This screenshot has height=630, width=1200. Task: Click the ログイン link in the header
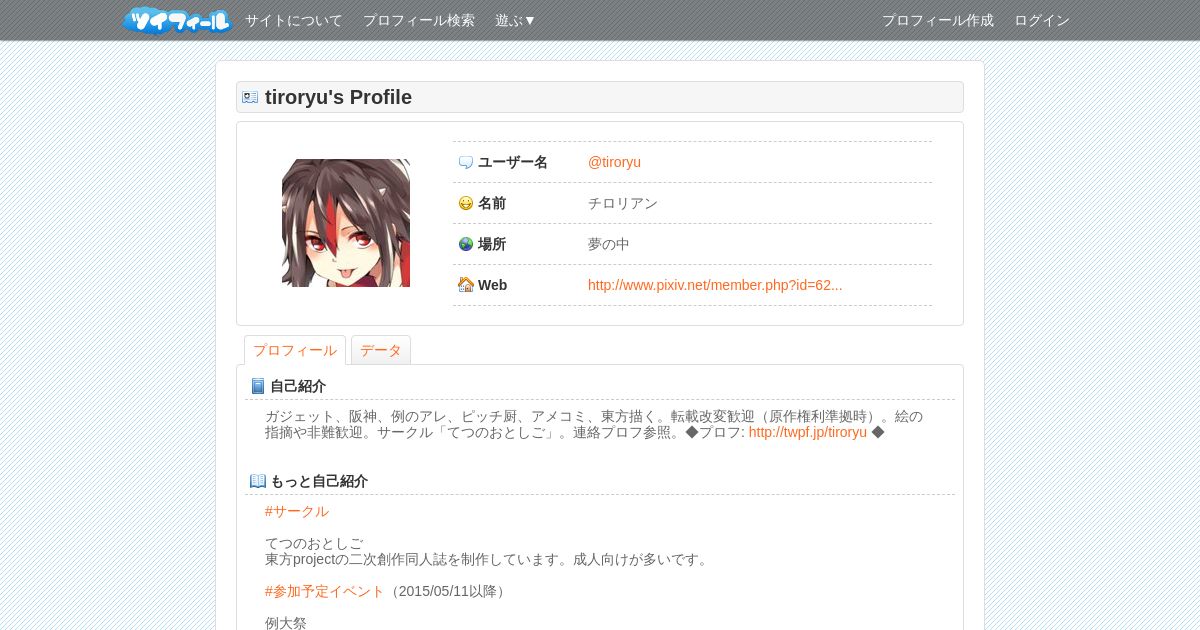tap(1042, 20)
